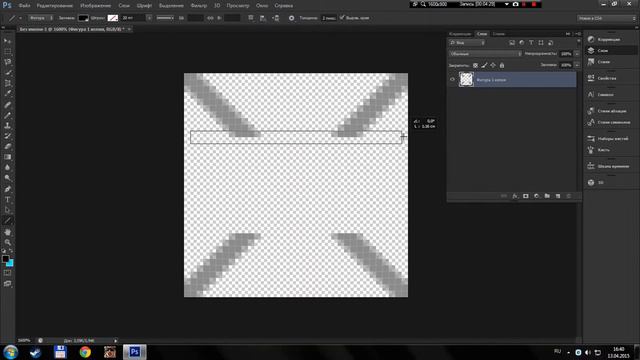Select the Quick Selection tool
Screen dimensions: 640x360
(7, 73)
